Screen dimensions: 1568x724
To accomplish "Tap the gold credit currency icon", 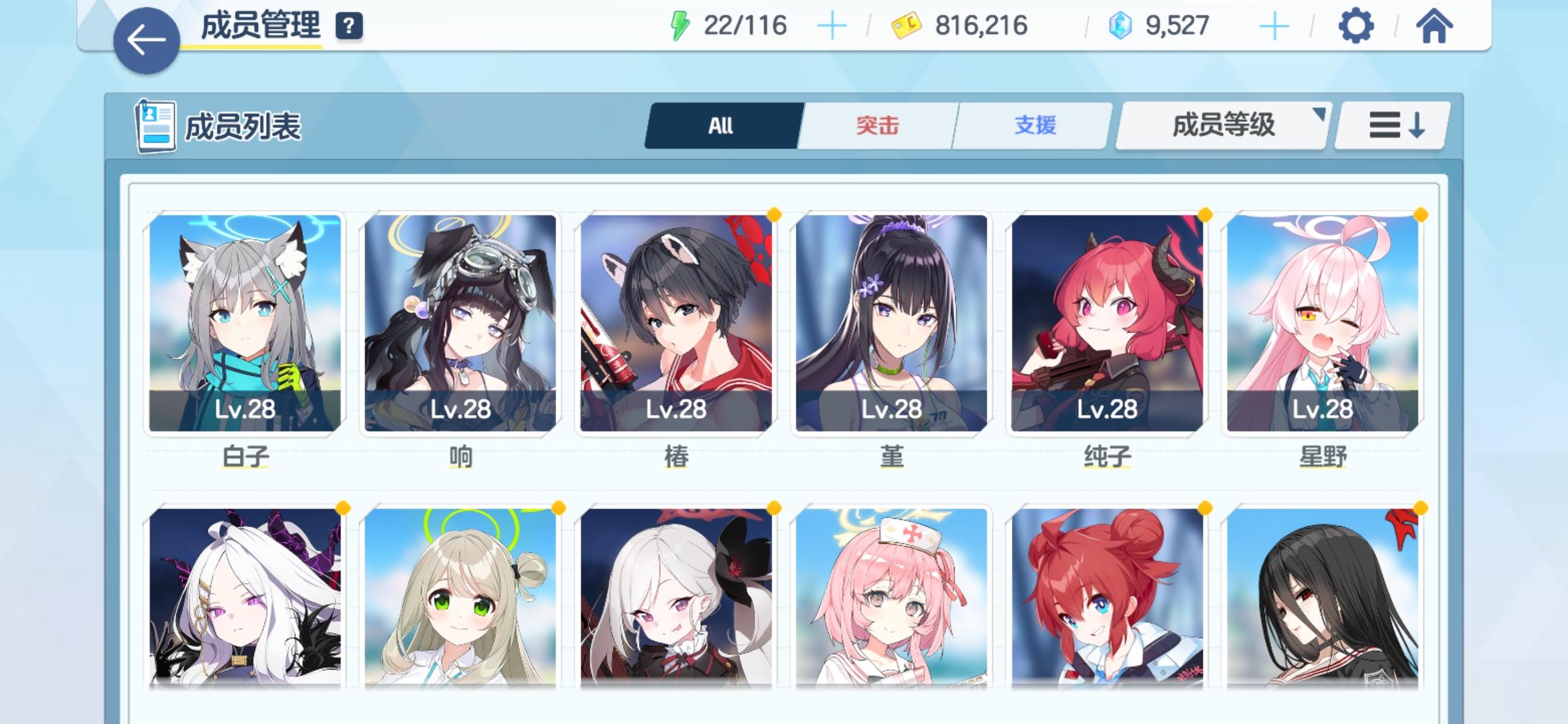I will point(906,27).
